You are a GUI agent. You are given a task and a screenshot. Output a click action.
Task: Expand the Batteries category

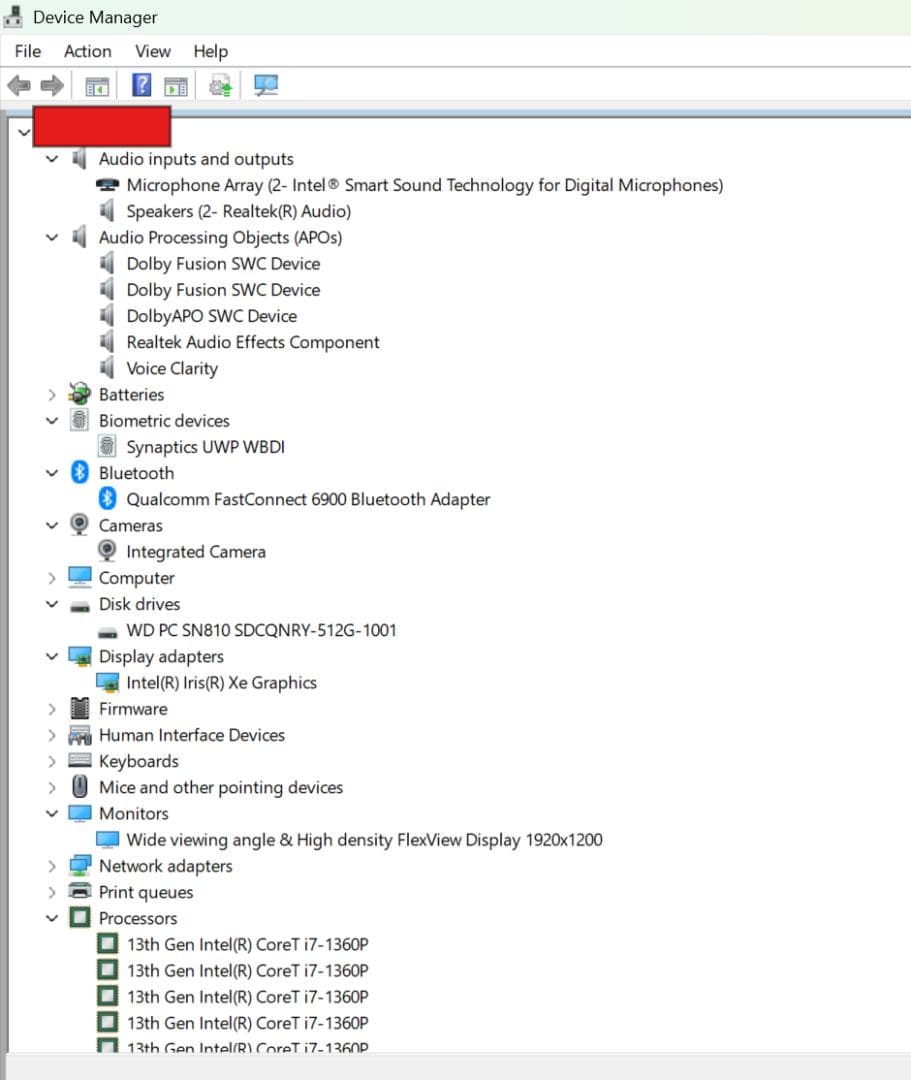[52, 394]
